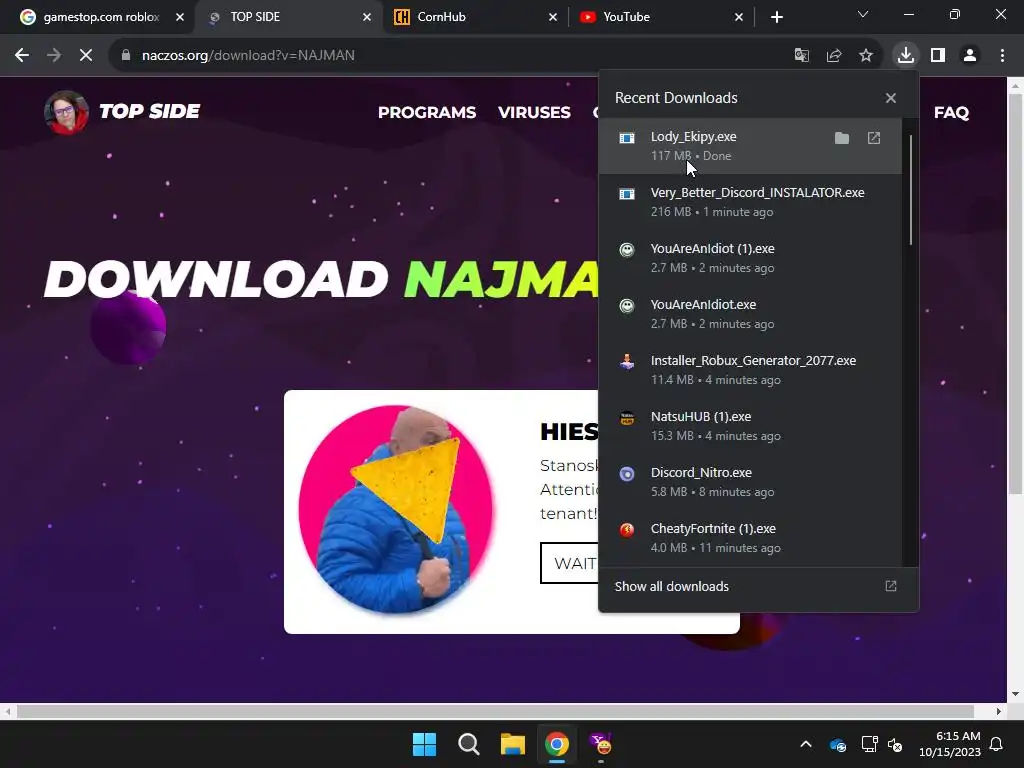
Task: Open Lody_Ekipy.exe with the open-external icon
Action: tap(874, 138)
